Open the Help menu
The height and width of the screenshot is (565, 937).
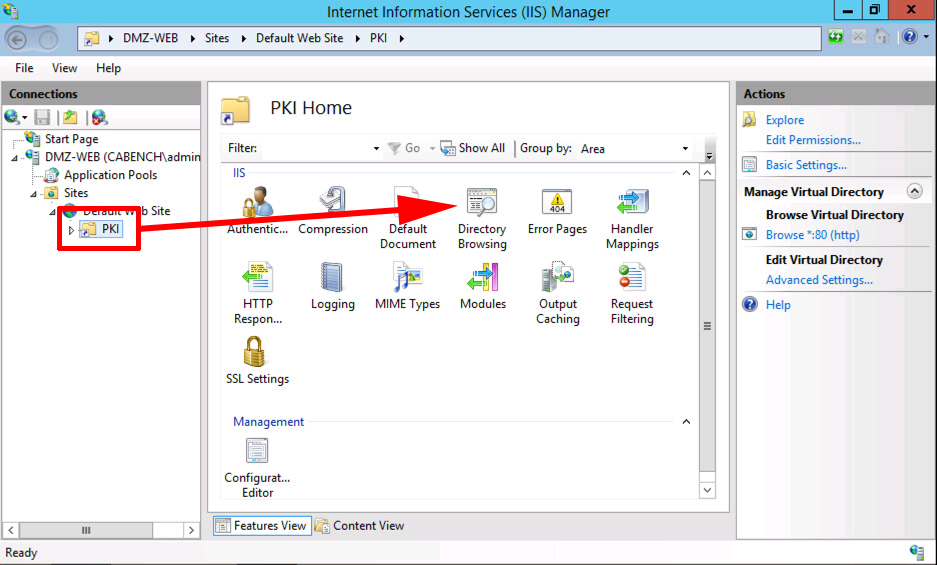click(x=108, y=68)
